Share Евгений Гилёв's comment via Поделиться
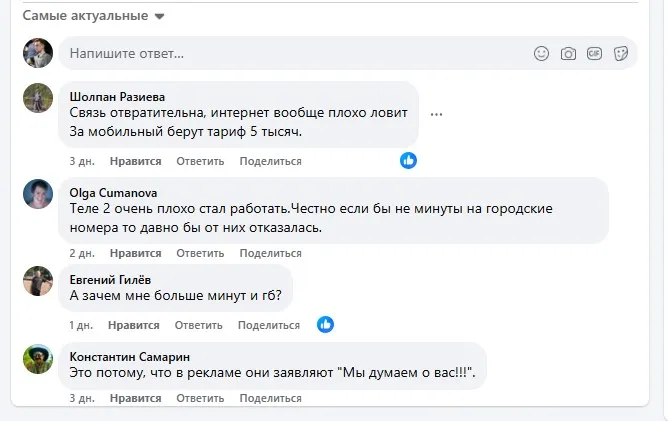Screen dimensions: 668x421 tap(270, 325)
